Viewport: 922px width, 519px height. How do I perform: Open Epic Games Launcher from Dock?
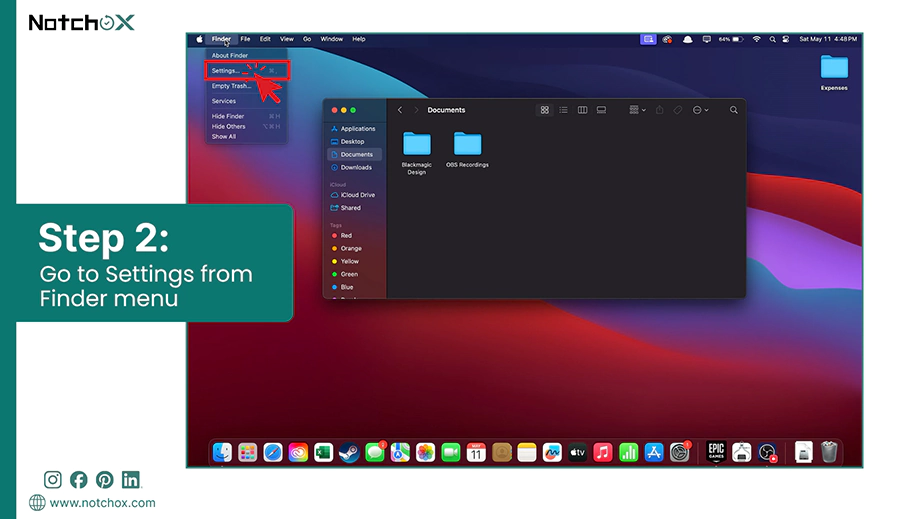pos(716,452)
